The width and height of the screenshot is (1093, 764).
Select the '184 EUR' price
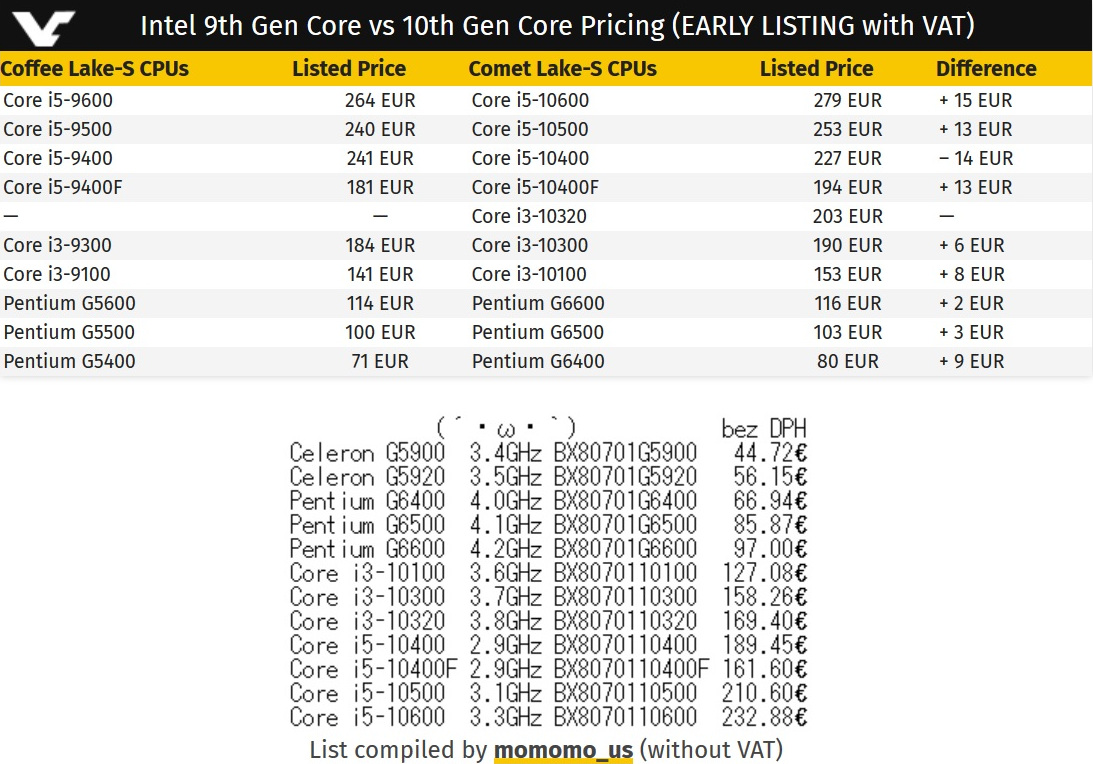pyautogui.click(x=380, y=245)
